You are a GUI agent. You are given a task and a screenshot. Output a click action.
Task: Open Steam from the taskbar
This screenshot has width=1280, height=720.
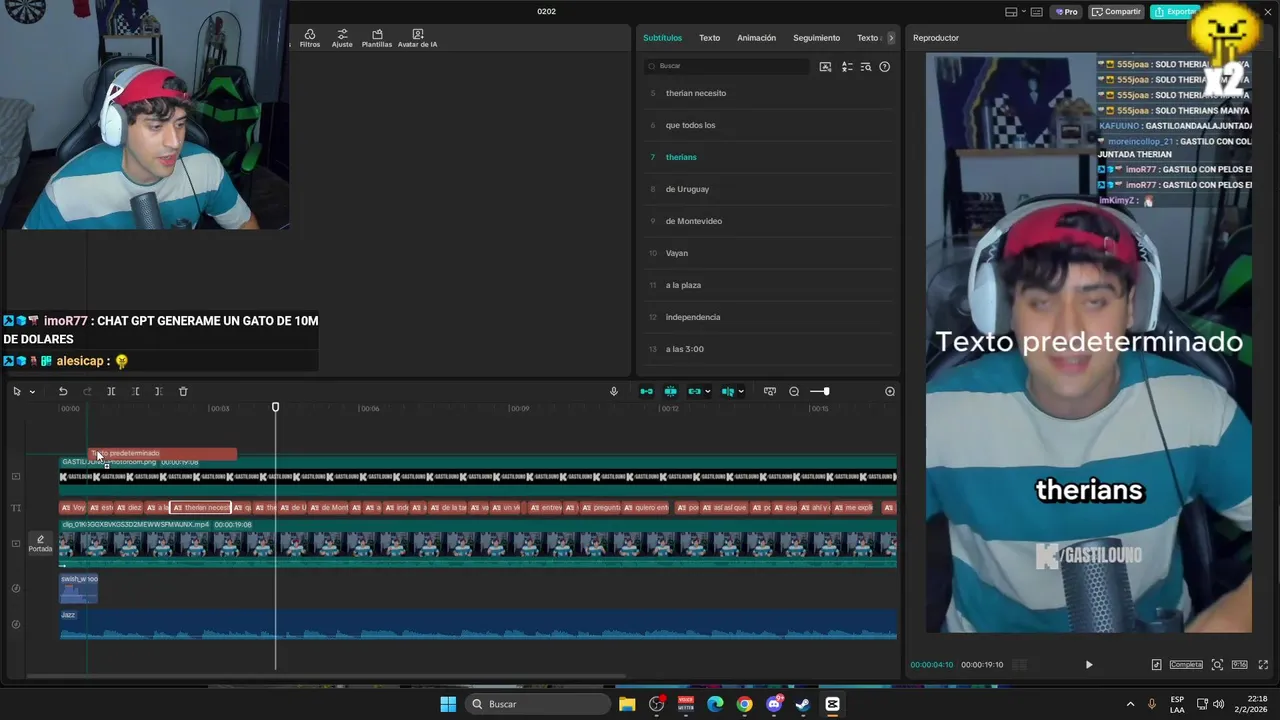pyautogui.click(x=803, y=704)
